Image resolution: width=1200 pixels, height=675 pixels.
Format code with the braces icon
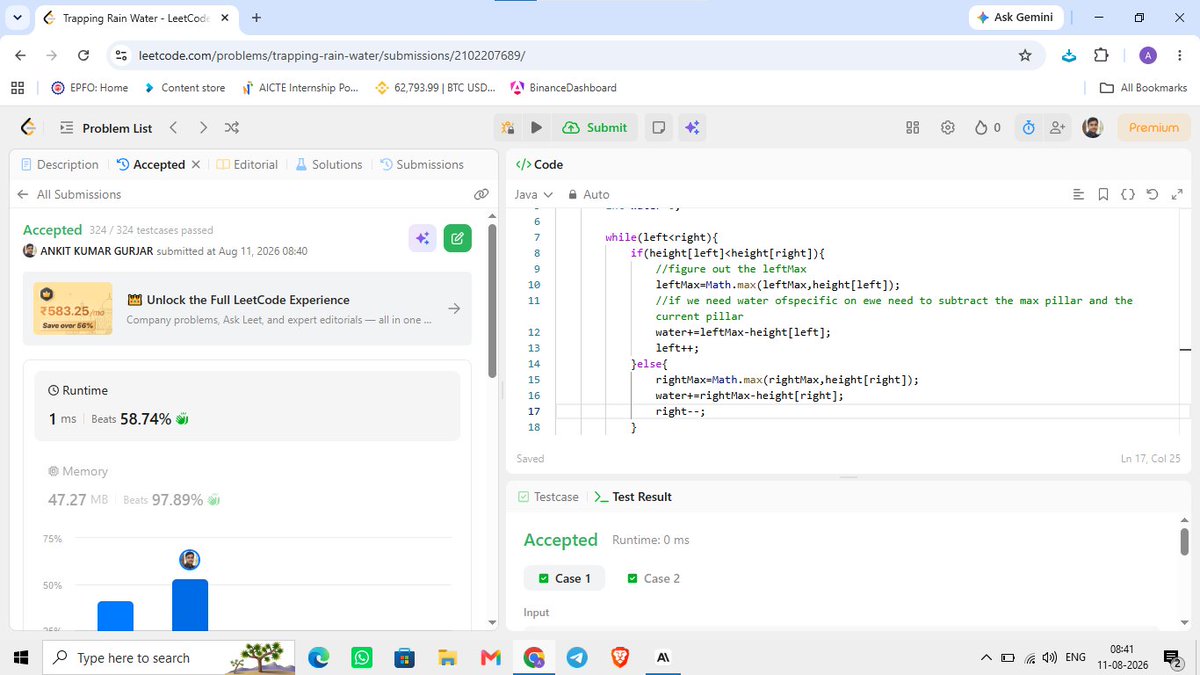click(x=1128, y=194)
